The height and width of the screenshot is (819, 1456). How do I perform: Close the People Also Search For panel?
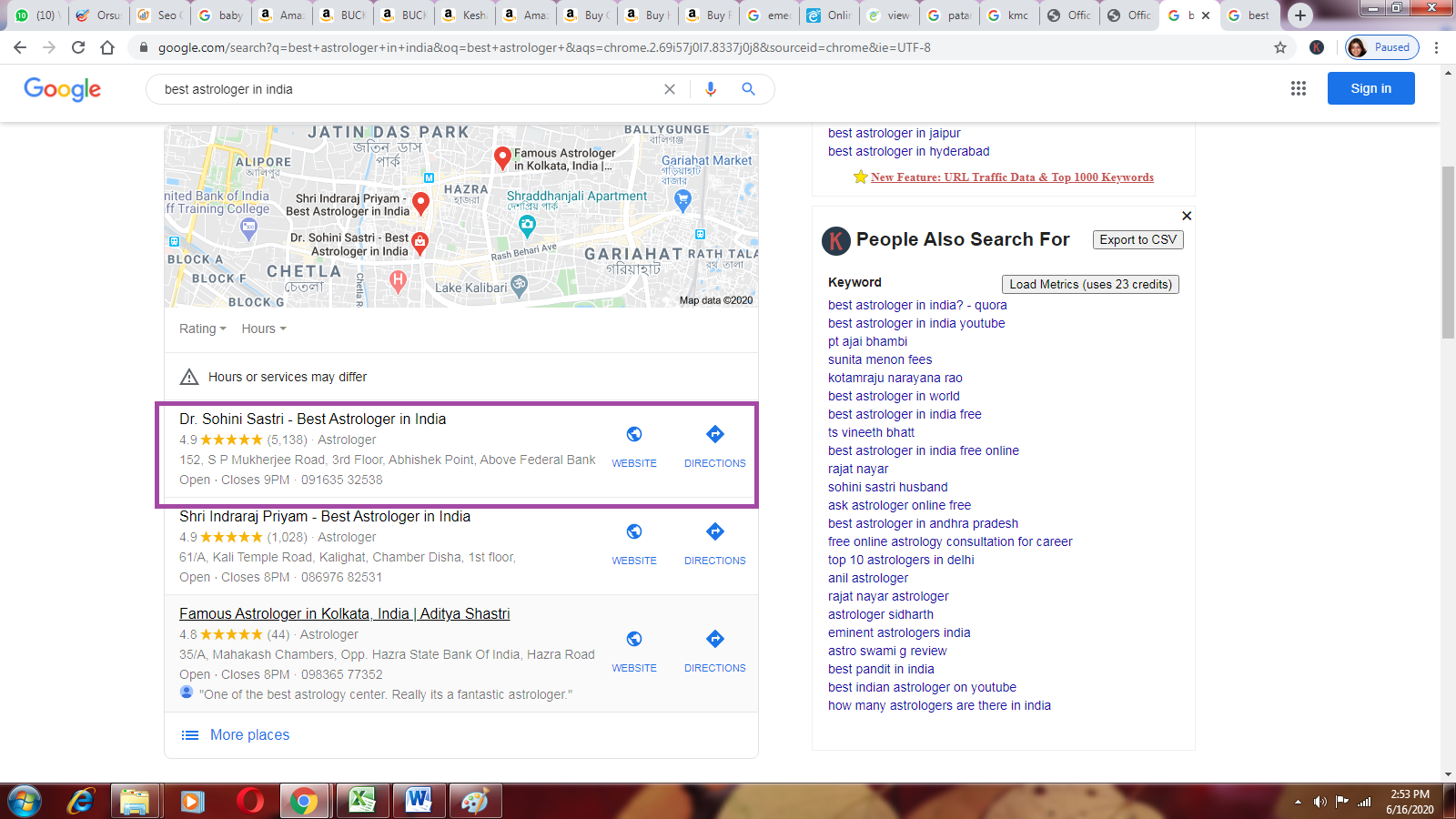click(x=1187, y=216)
